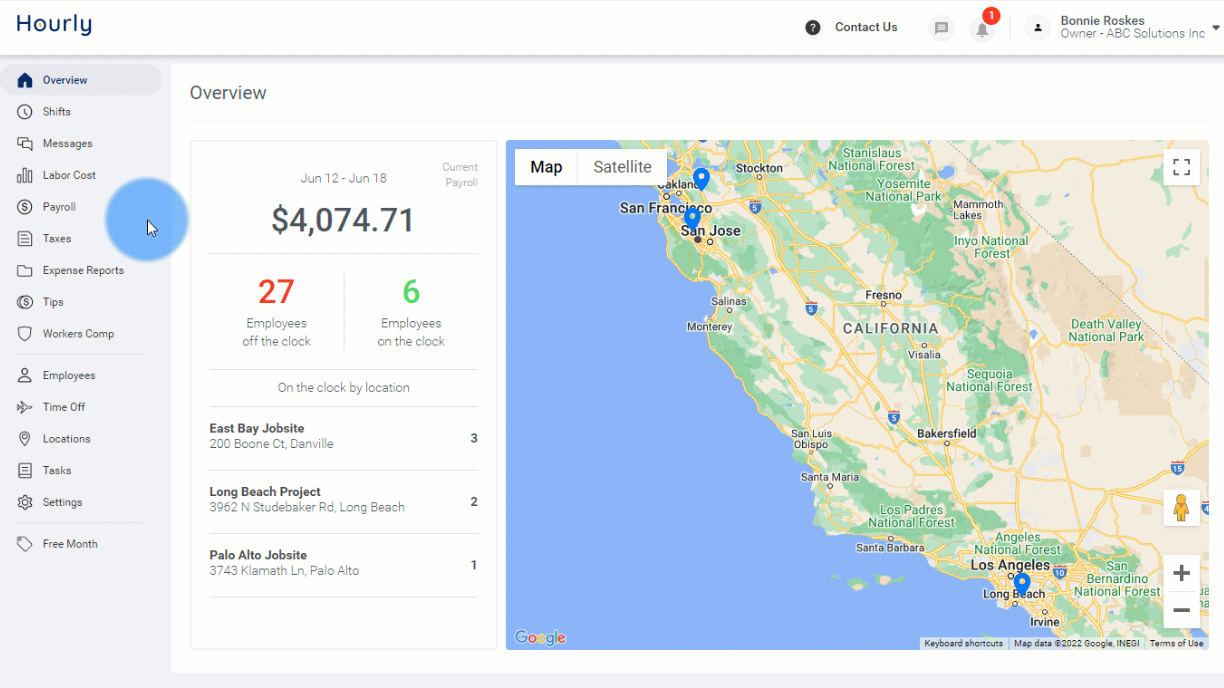The image size is (1224, 688).
Task: Click the Locations menu label
Action: (x=67, y=439)
